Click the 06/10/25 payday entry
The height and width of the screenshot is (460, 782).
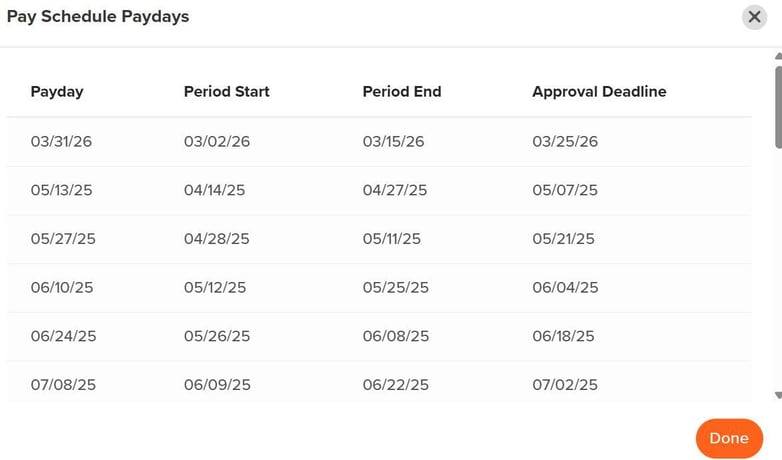pyautogui.click(x=61, y=287)
